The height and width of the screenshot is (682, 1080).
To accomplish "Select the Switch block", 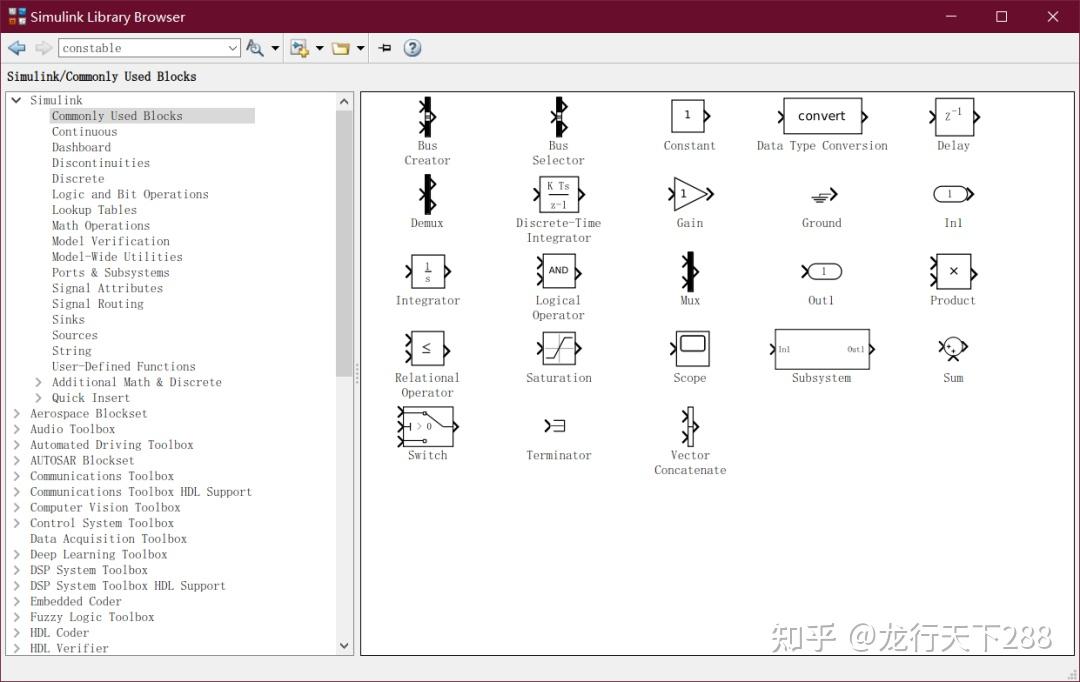I will pyautogui.click(x=427, y=427).
